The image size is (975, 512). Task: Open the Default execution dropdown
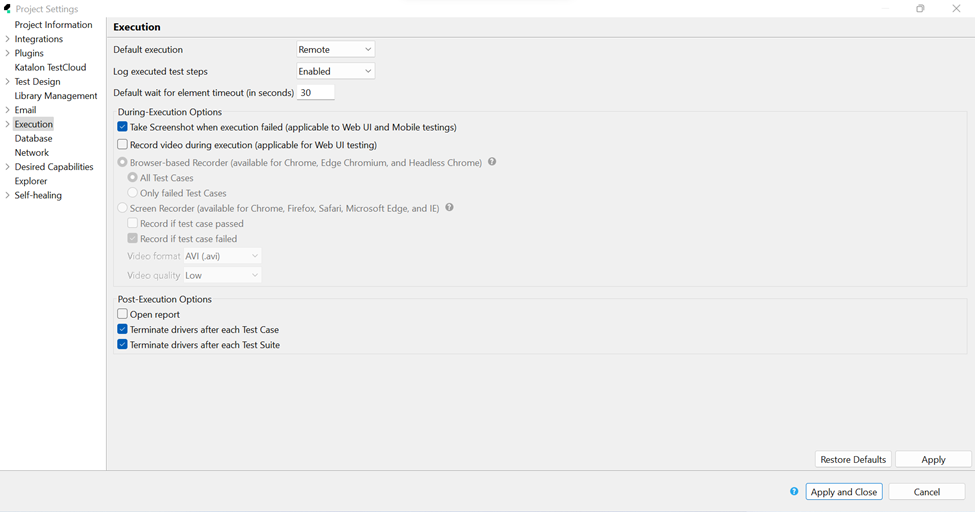335,49
